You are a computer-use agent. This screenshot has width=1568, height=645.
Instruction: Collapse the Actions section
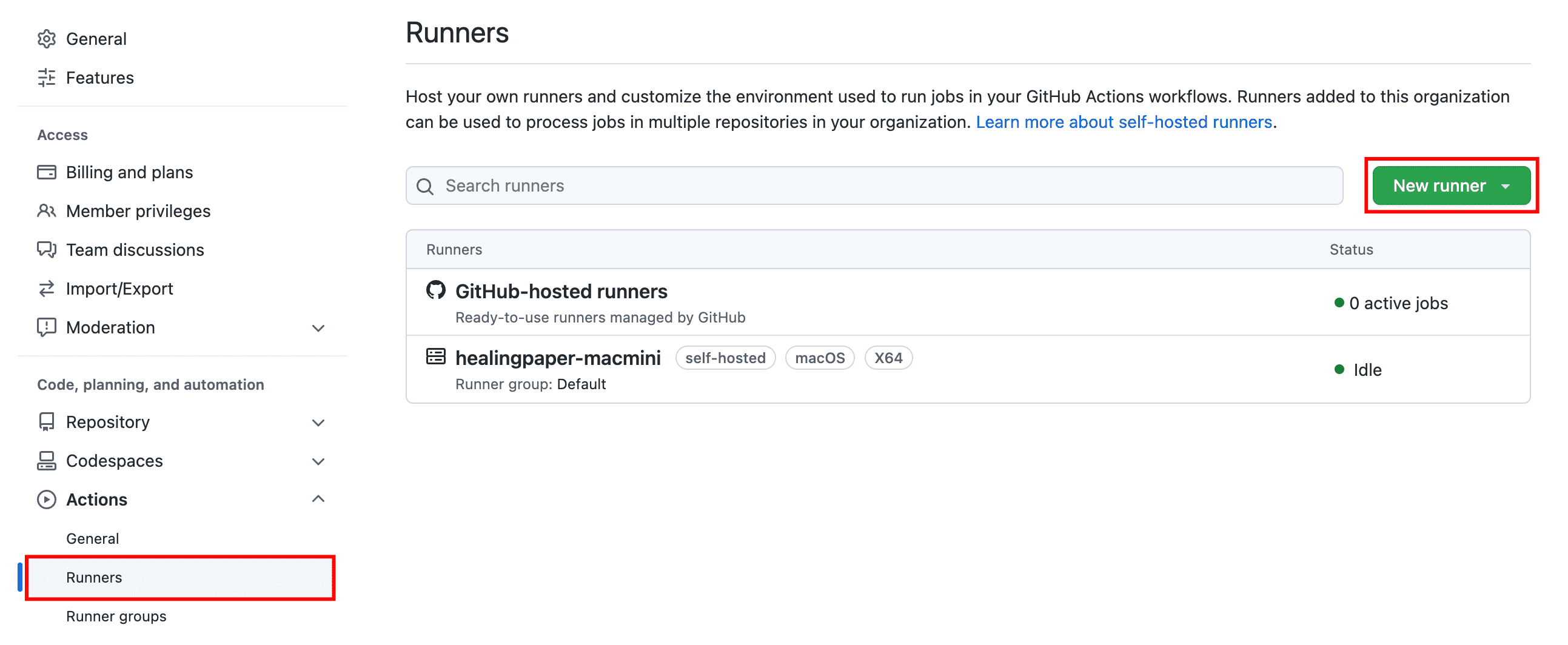[318, 499]
